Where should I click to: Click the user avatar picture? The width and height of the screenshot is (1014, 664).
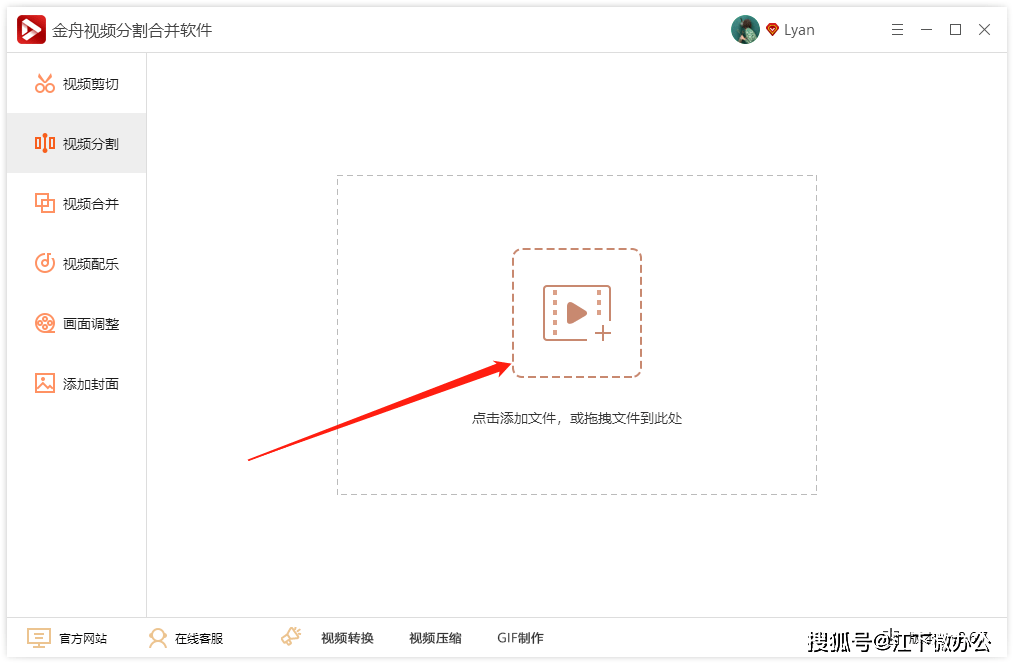tap(745, 30)
